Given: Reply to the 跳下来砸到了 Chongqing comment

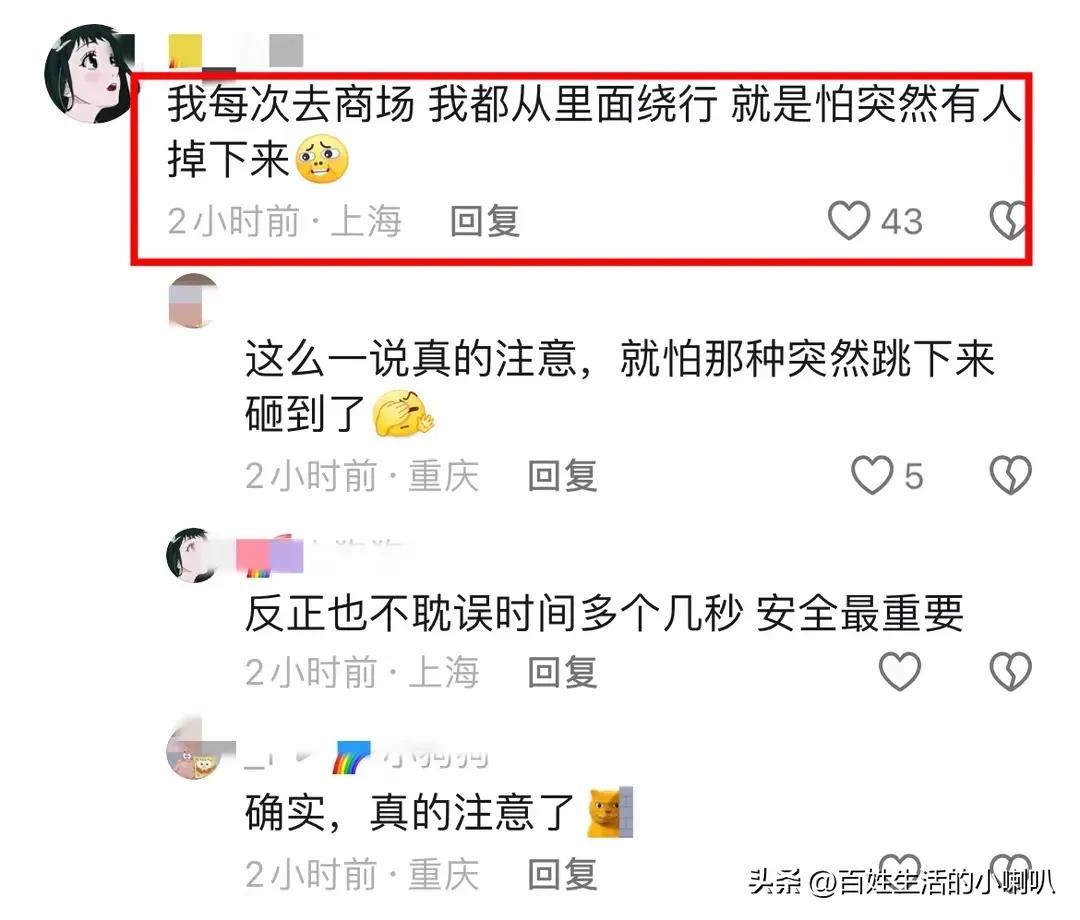Looking at the screenshot, I should pos(562,476).
